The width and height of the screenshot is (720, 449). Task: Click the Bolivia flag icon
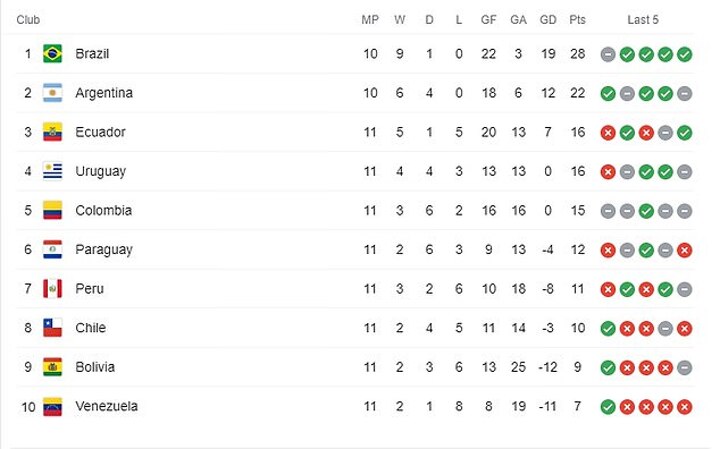pos(53,367)
